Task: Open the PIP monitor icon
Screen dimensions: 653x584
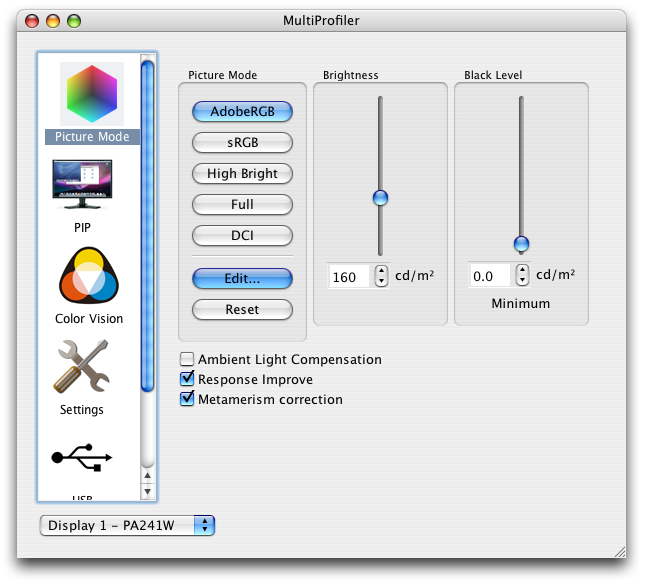Action: 82,187
